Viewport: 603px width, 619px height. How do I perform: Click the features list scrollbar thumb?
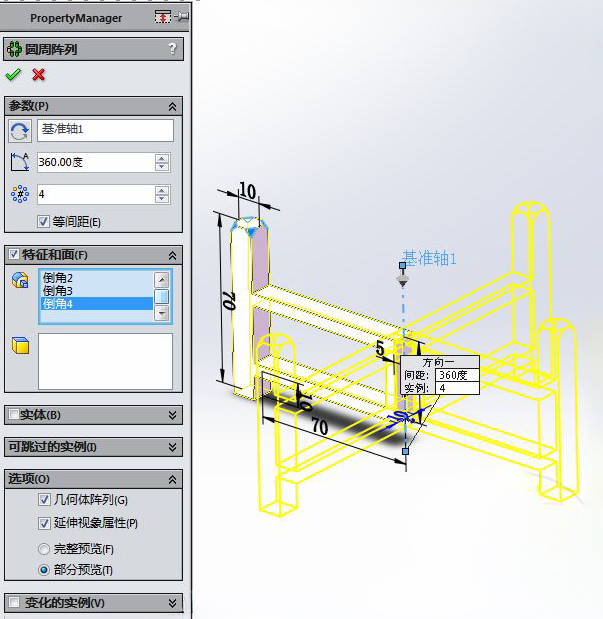click(162, 296)
